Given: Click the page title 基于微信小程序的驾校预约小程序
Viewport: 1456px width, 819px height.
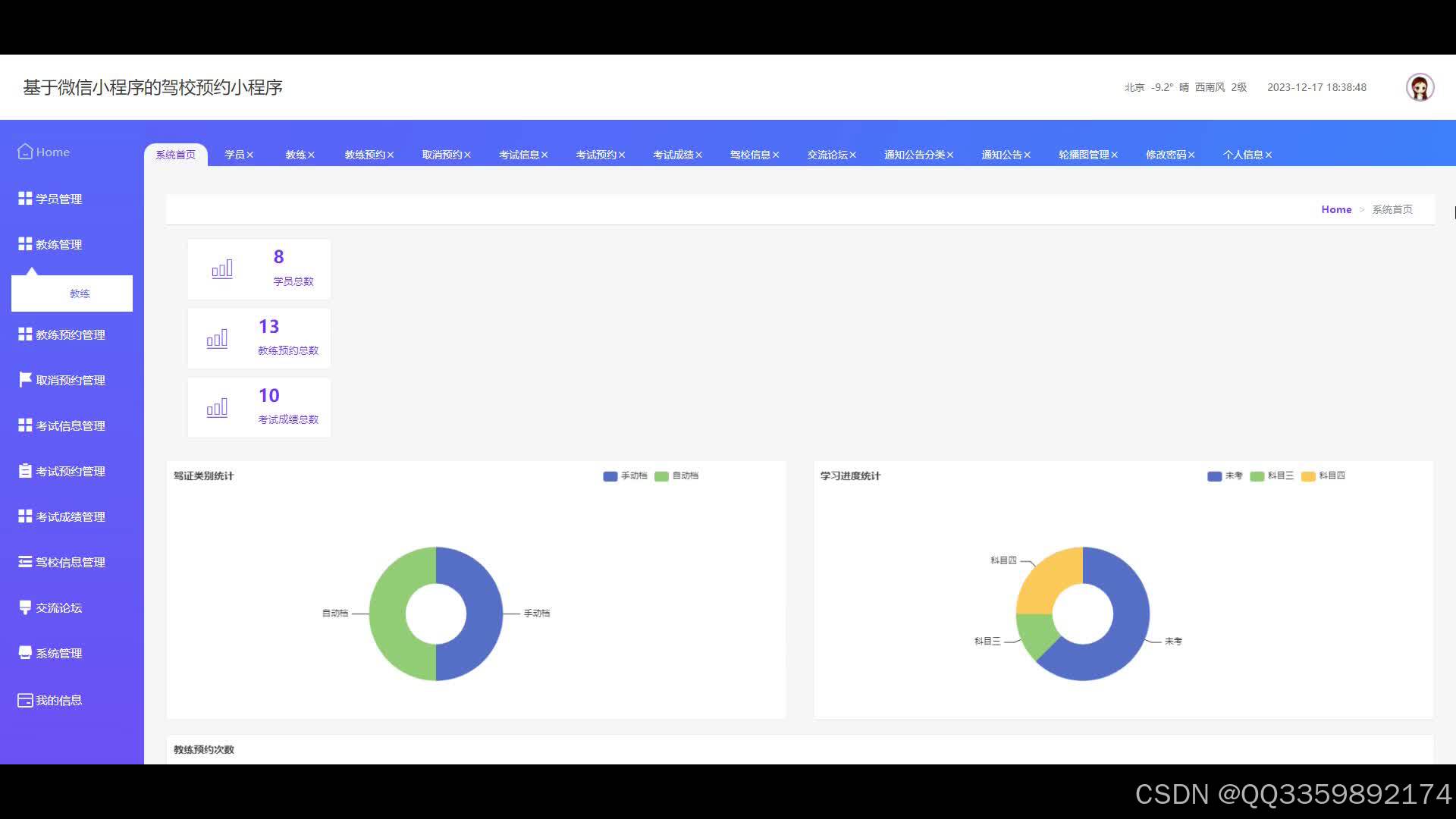Looking at the screenshot, I should point(152,87).
